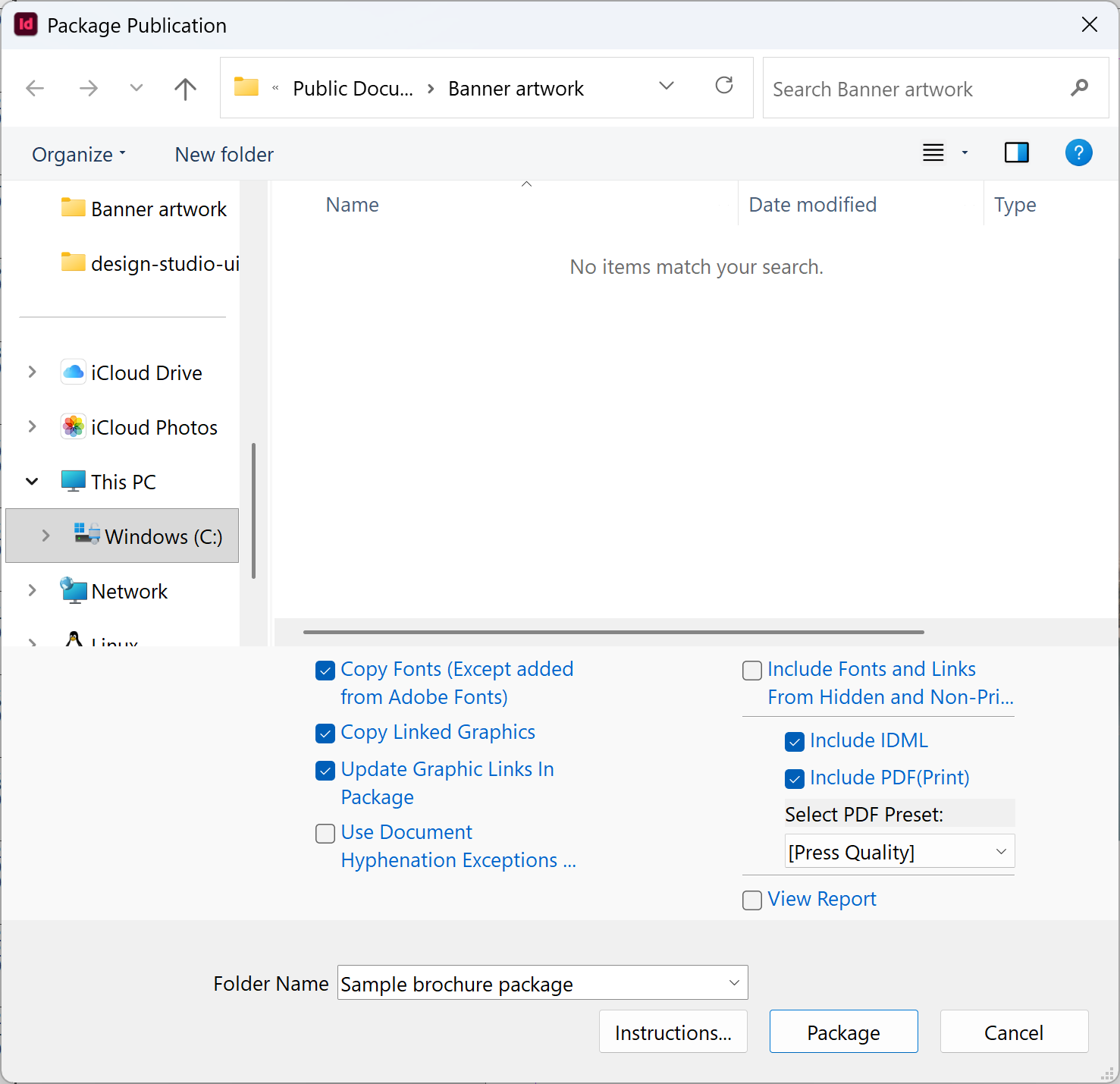
Task: Click the Back navigation arrow
Action: tap(35, 89)
